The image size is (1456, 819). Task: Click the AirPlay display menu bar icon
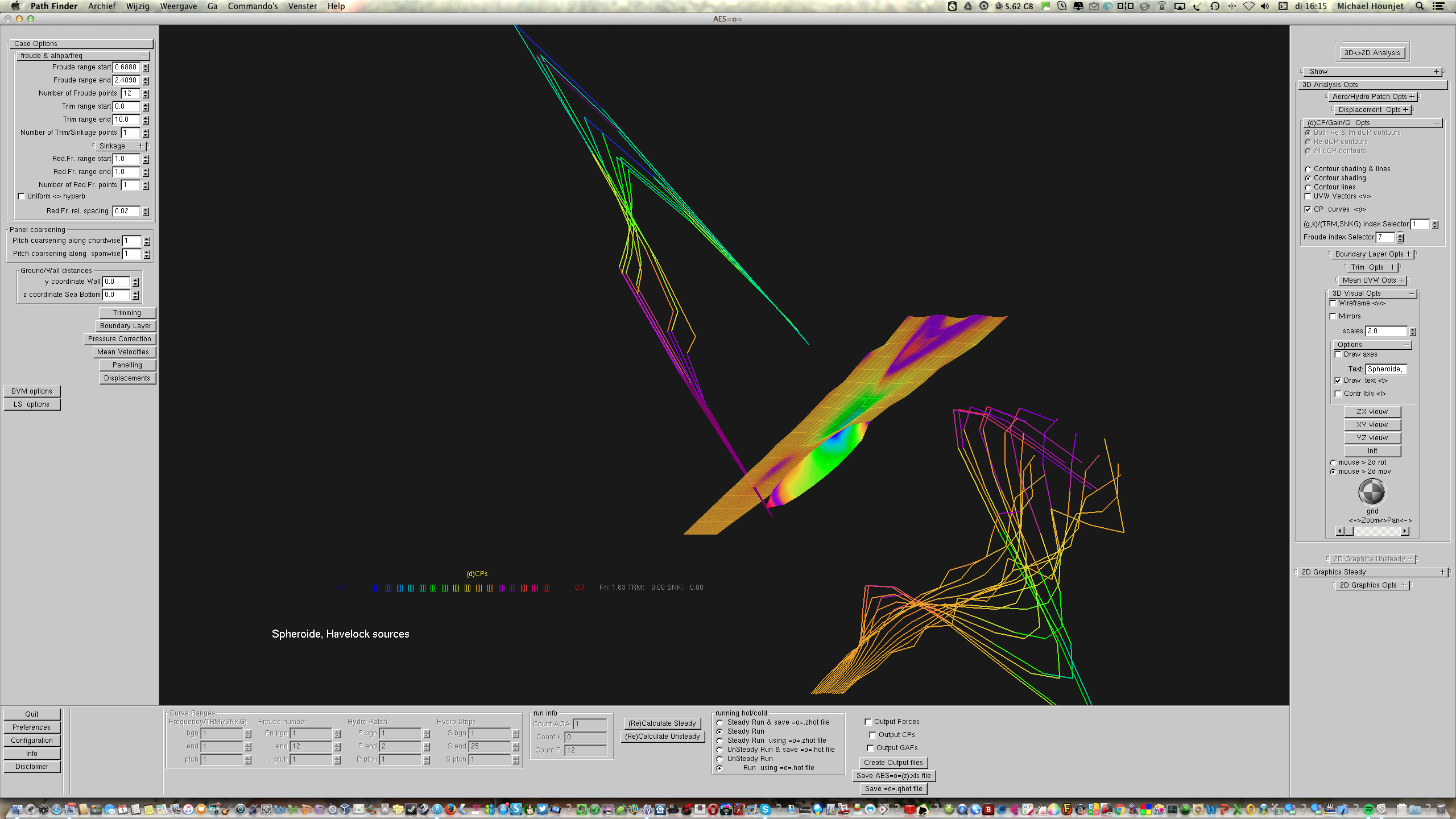(x=1180, y=6)
